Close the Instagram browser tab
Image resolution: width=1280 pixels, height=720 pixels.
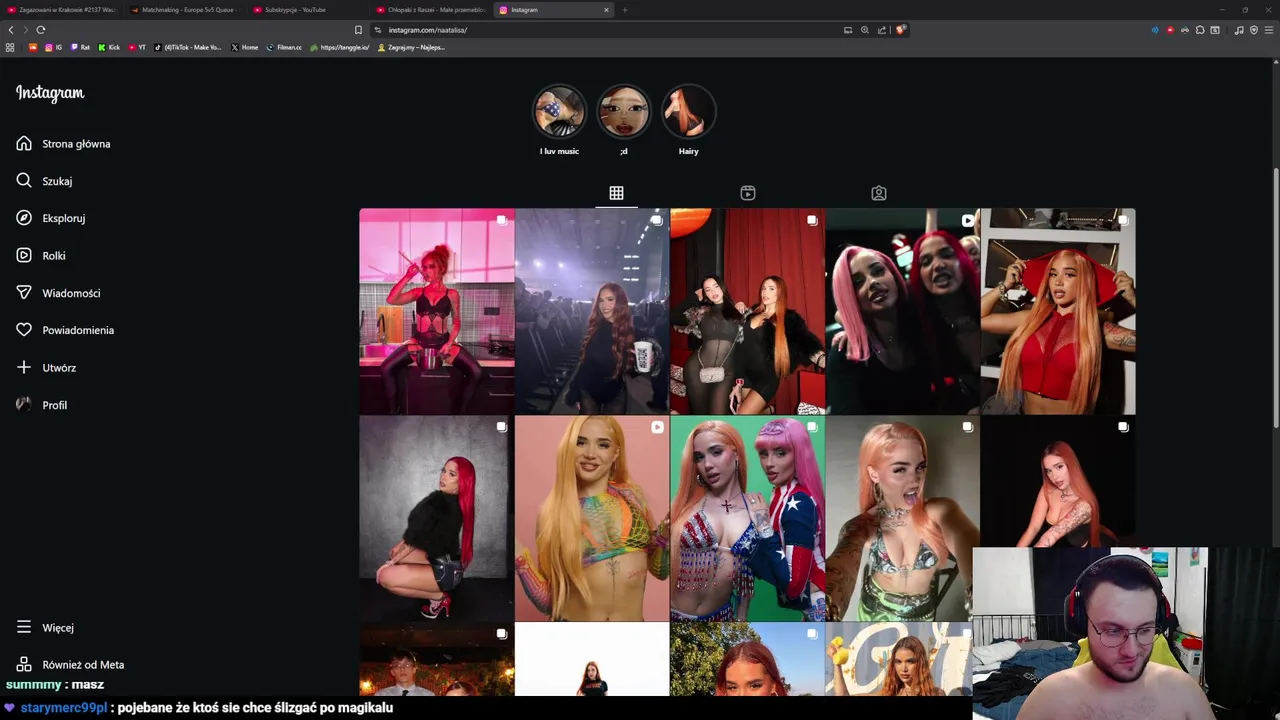coord(606,10)
